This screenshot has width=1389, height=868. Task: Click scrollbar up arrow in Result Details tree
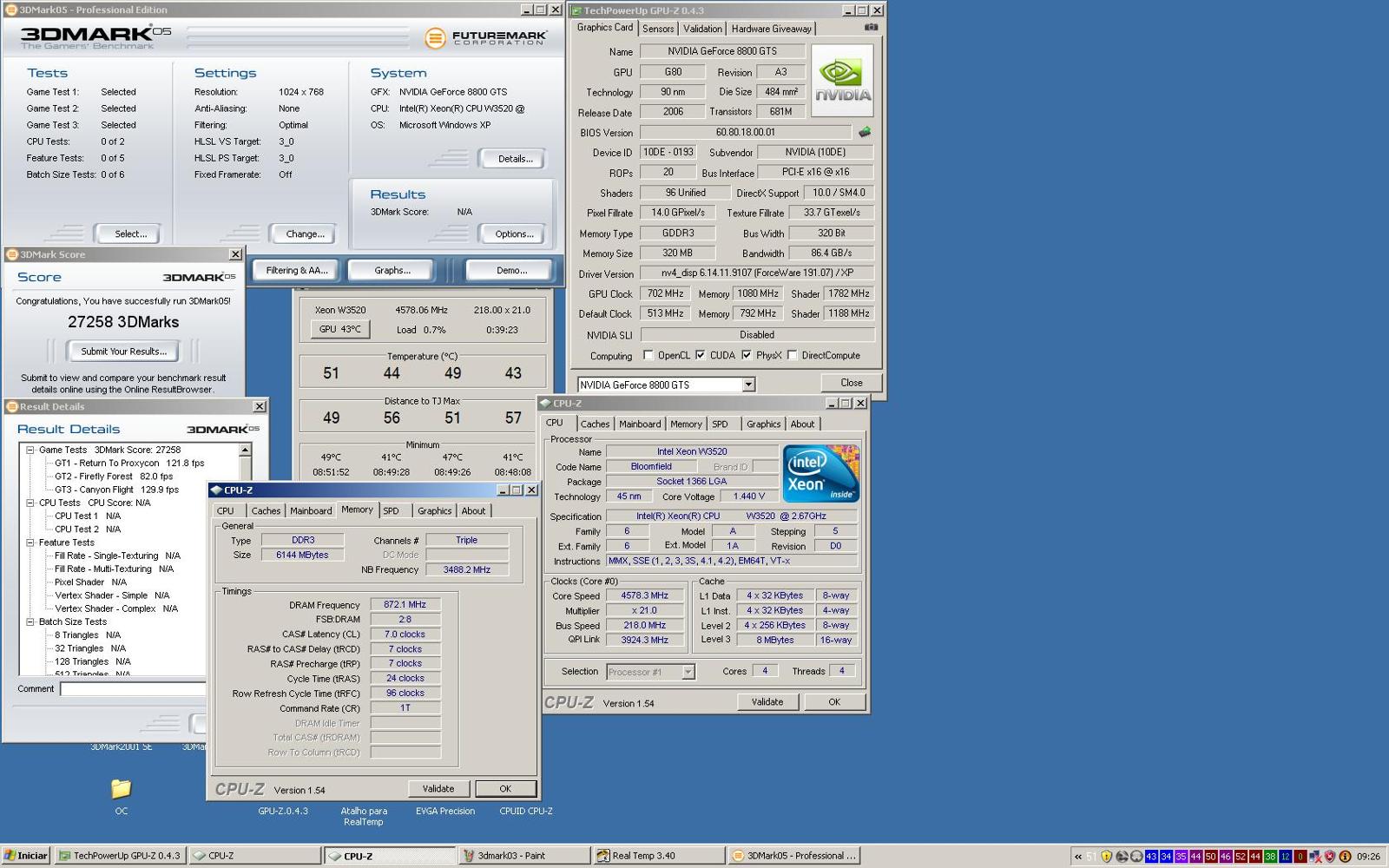coord(245,450)
